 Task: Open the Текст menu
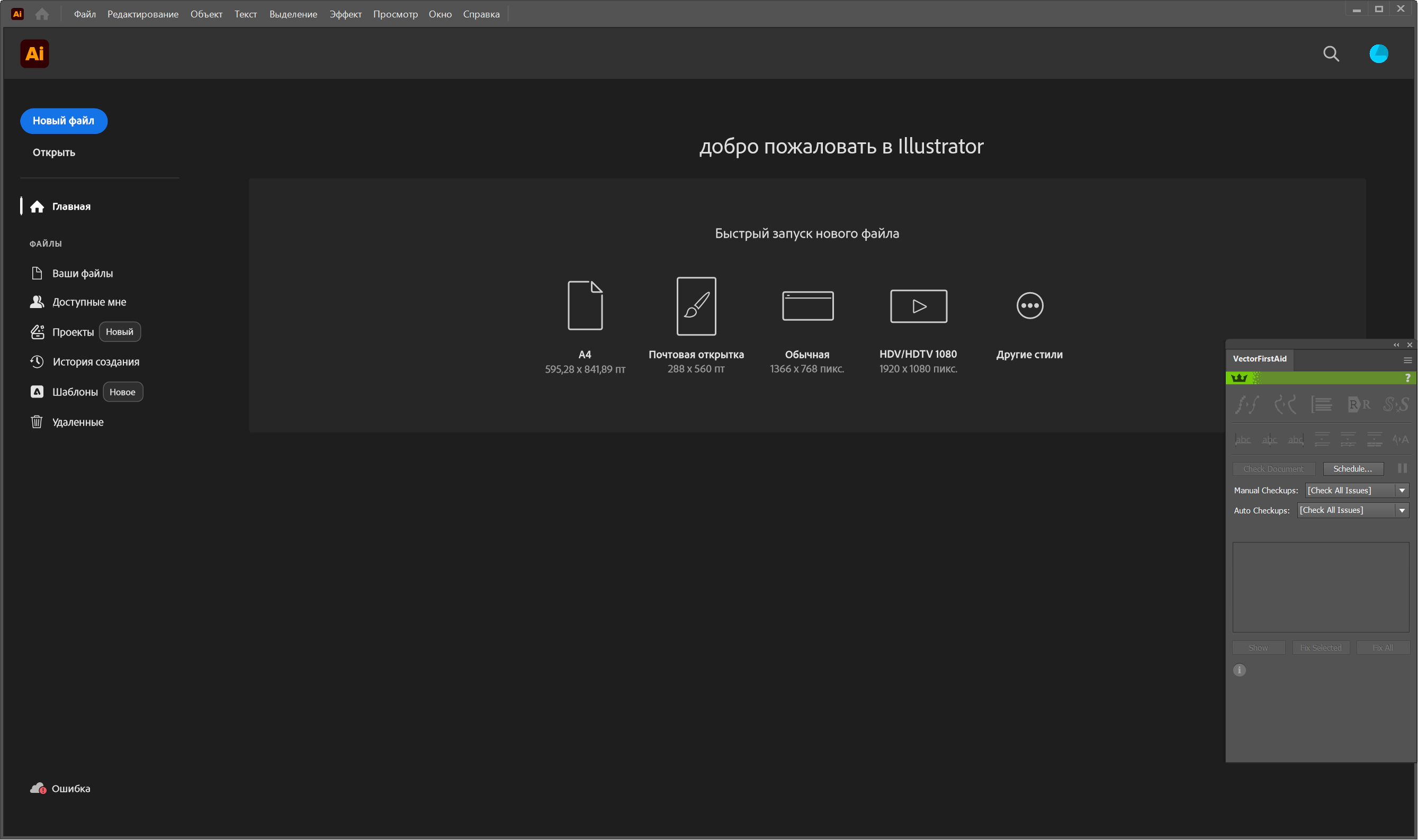tap(246, 14)
